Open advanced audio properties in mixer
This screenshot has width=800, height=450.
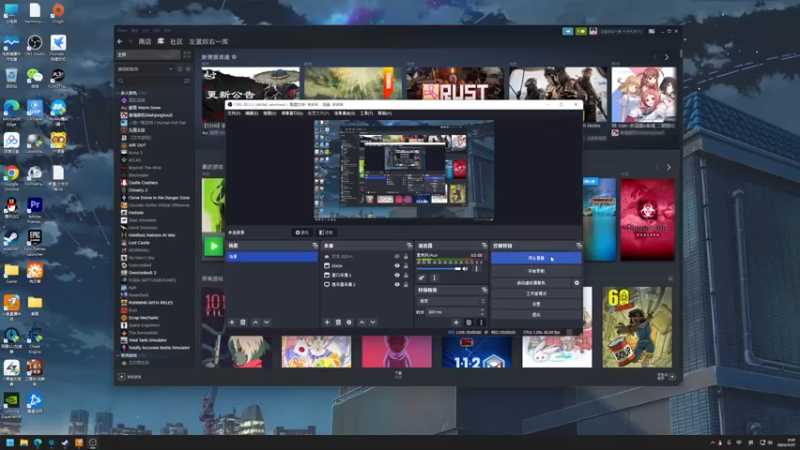[x=421, y=278]
